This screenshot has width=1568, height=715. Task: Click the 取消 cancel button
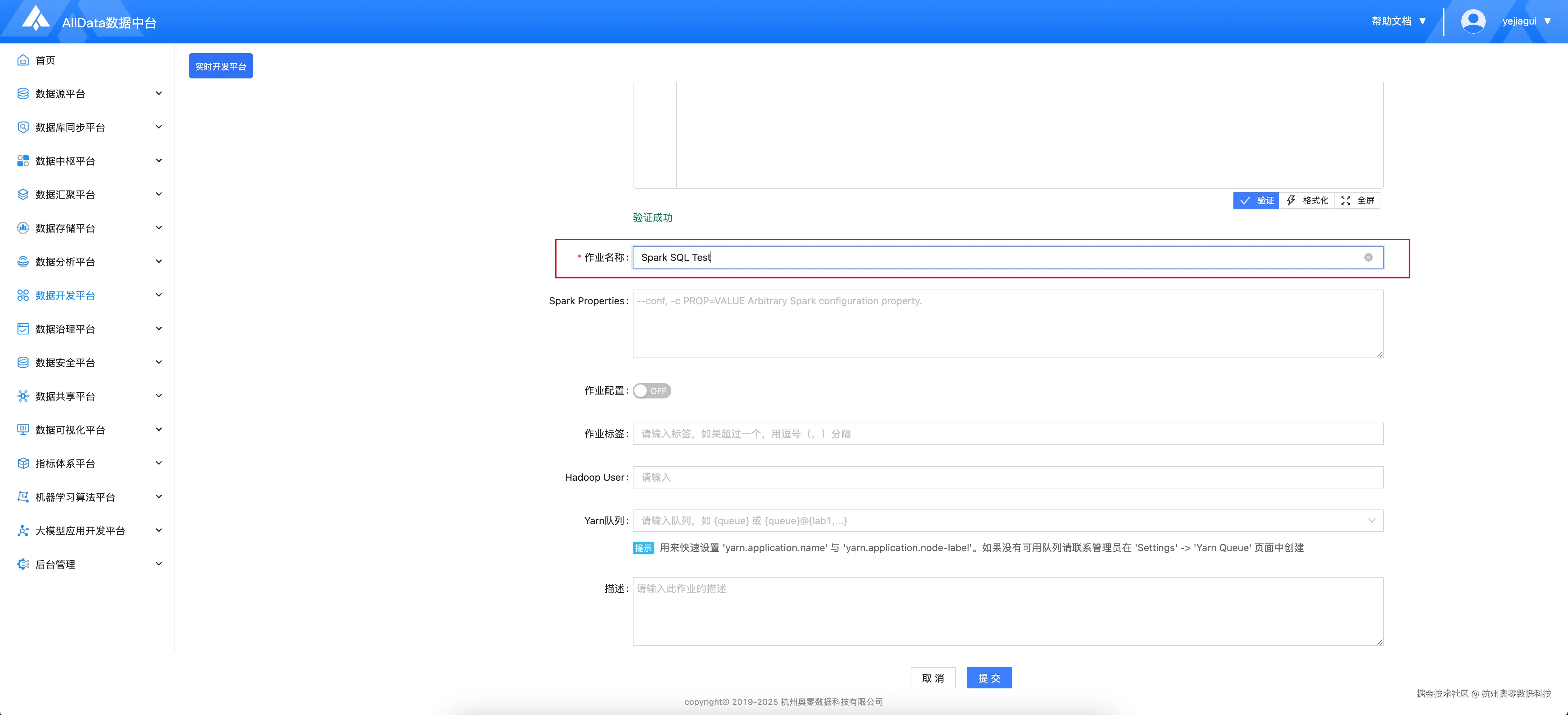pyautogui.click(x=932, y=678)
